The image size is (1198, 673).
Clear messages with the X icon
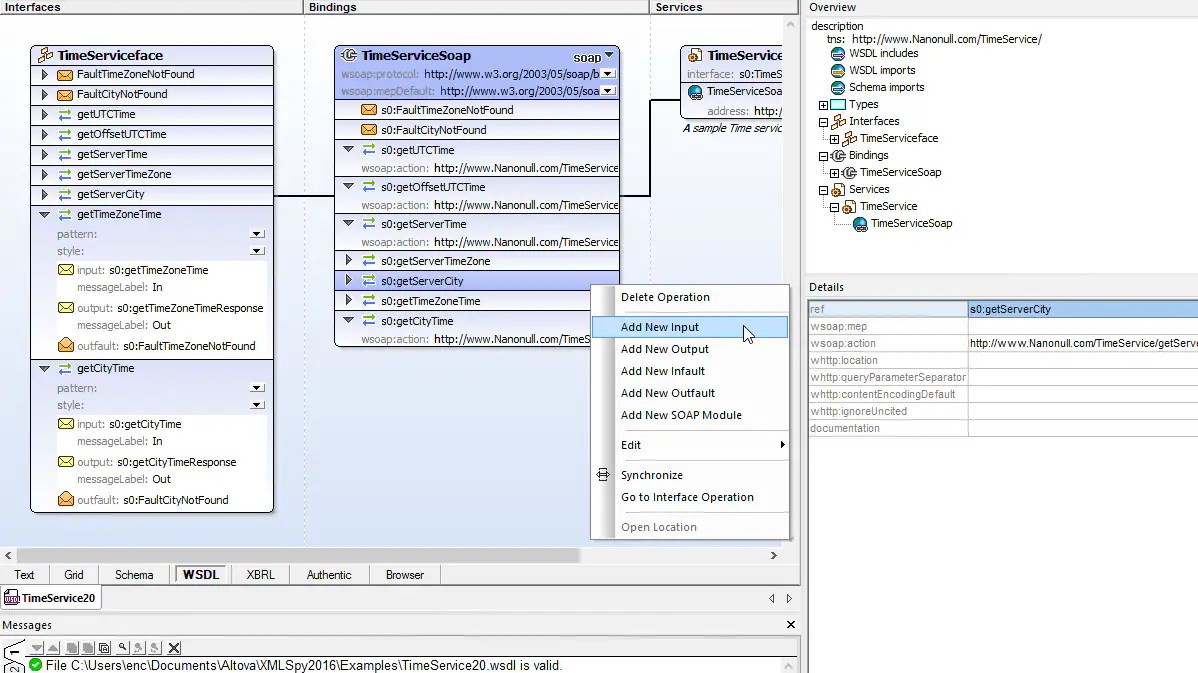click(172, 647)
